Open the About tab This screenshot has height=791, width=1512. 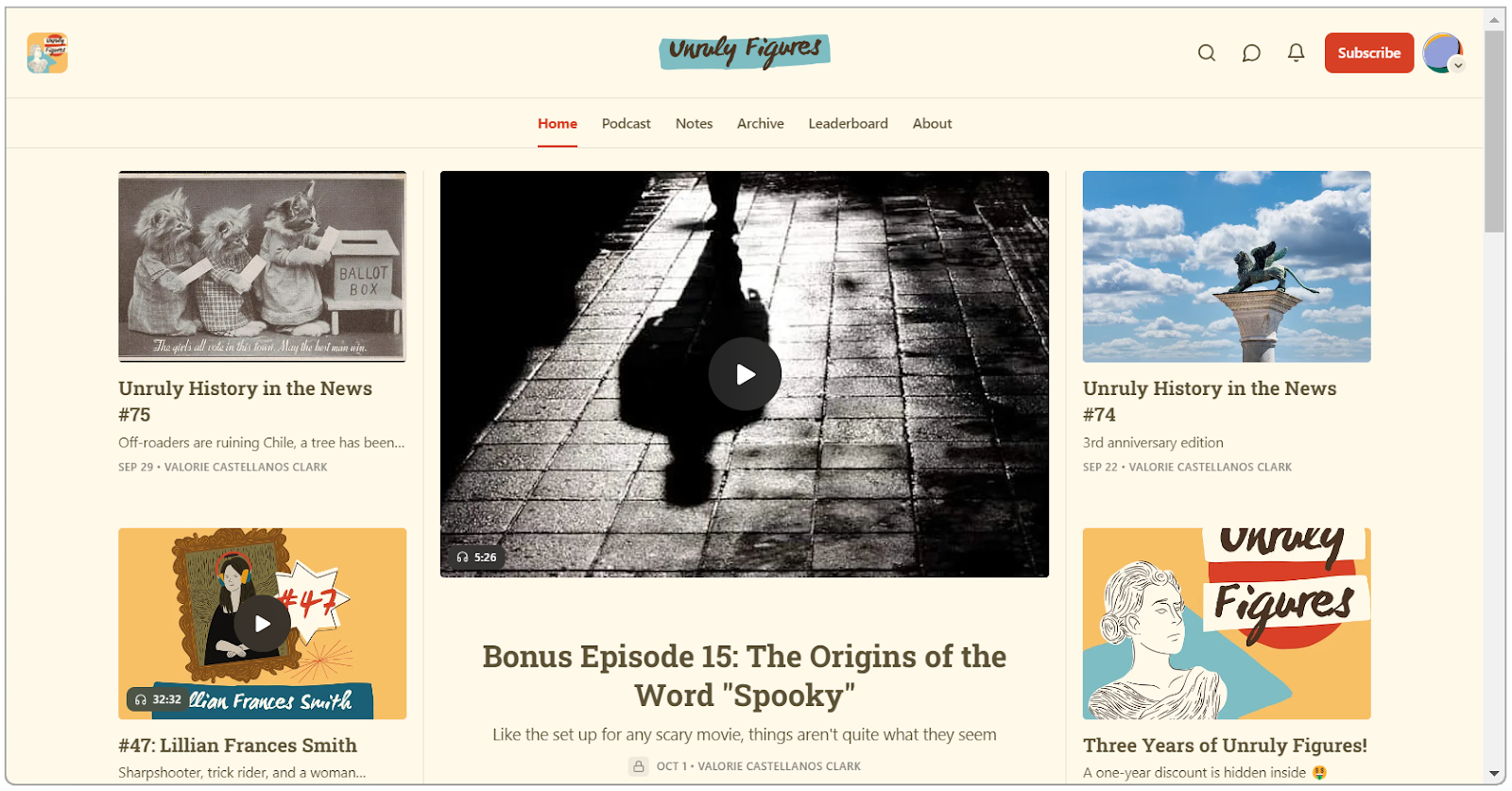(x=932, y=124)
